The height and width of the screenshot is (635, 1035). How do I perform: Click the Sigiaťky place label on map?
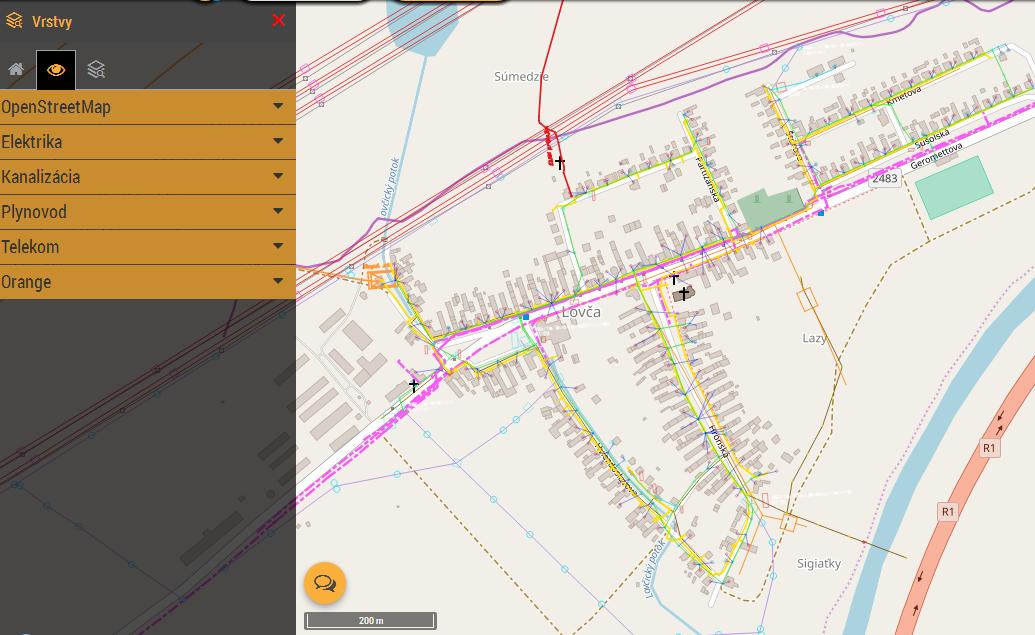[x=819, y=564]
